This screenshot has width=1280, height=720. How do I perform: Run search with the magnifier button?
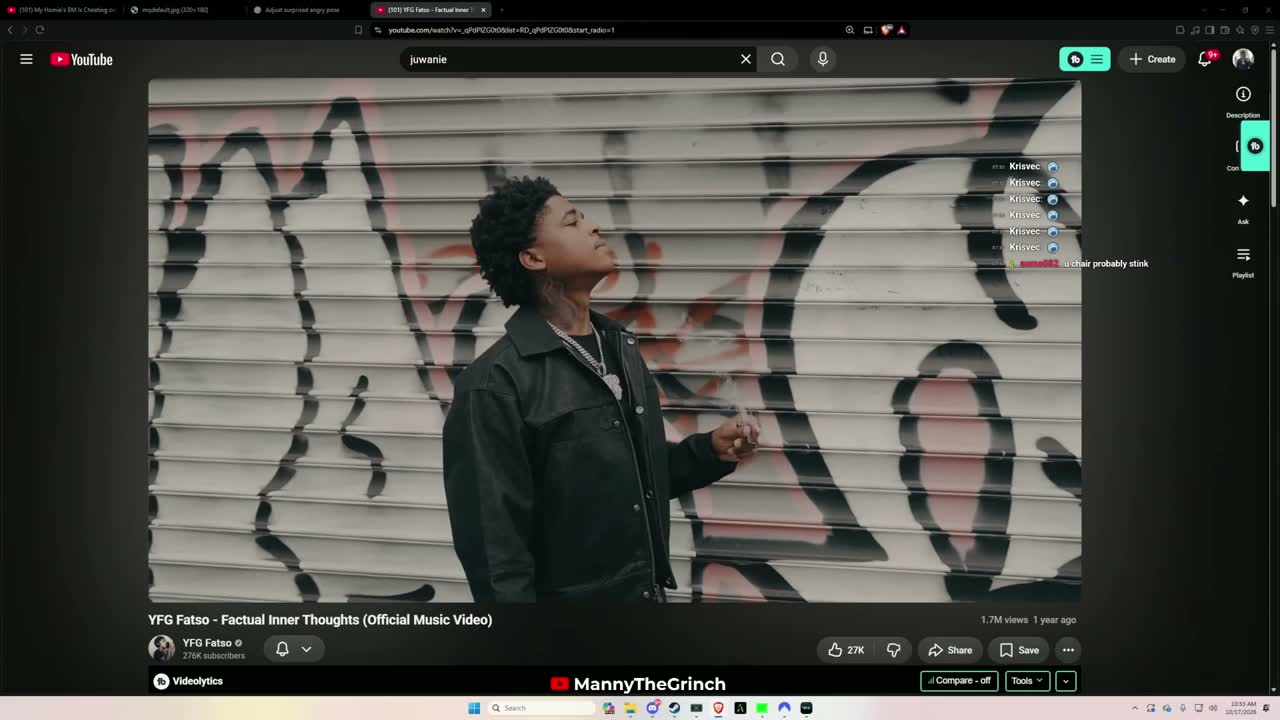[778, 59]
